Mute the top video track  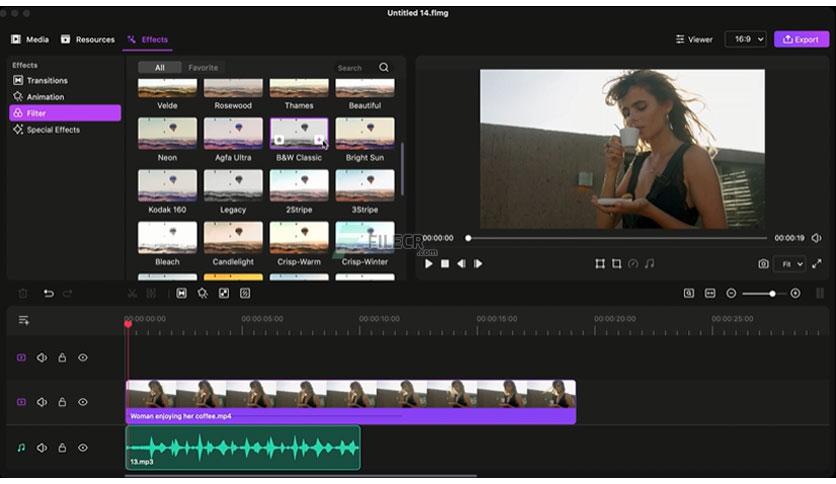point(42,358)
